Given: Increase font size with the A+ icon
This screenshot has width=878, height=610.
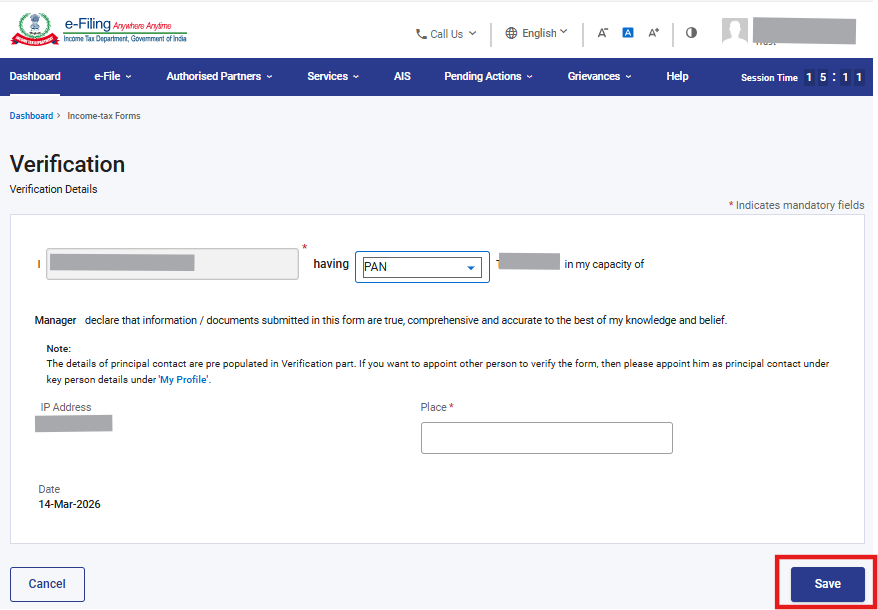Looking at the screenshot, I should tap(653, 33).
